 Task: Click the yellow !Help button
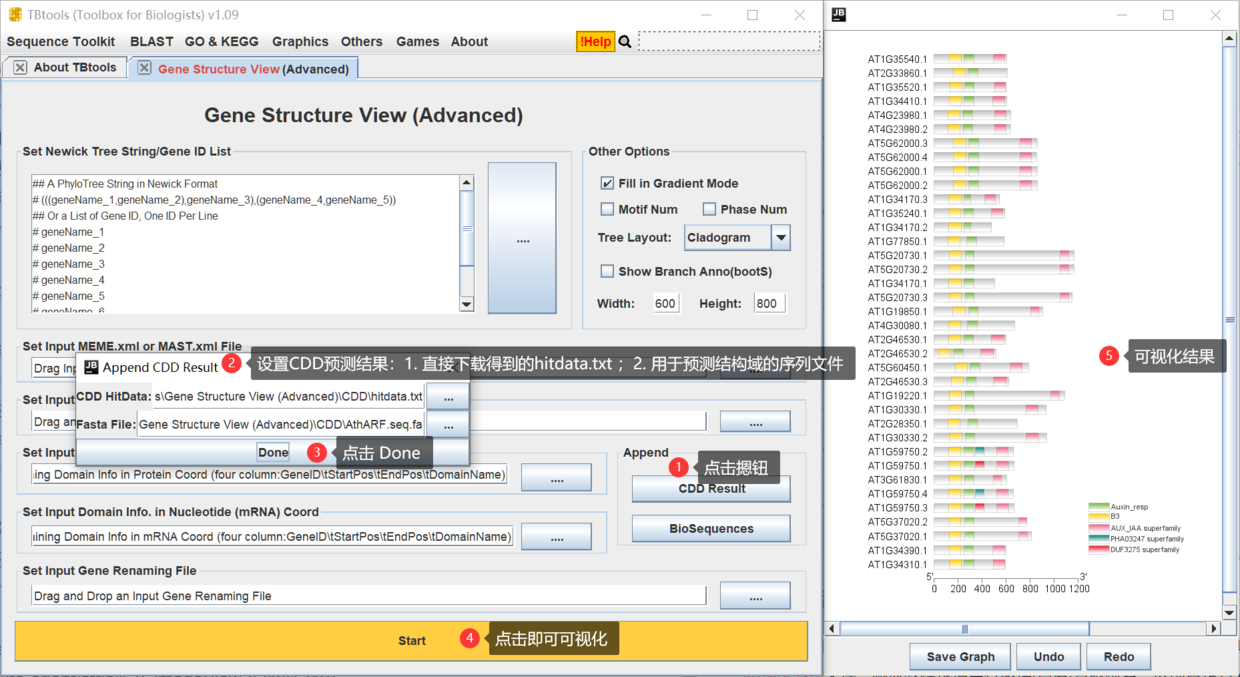595,41
